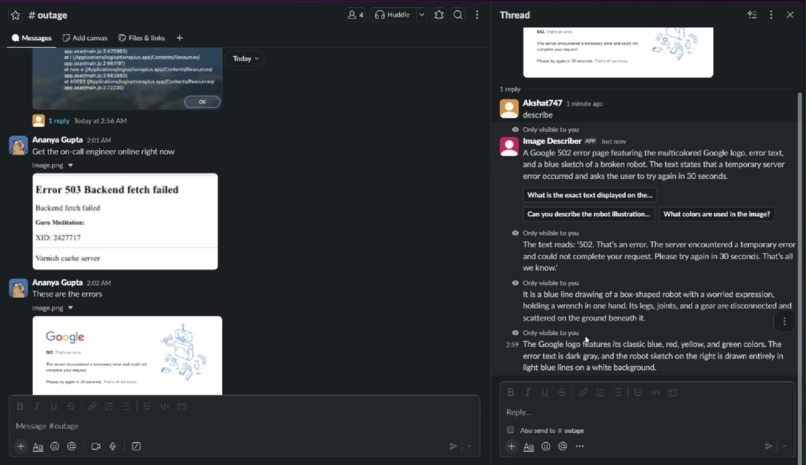Screen dimensions: 806x465
Task: Record an audio clip with microphone icon
Action: [x=113, y=447]
